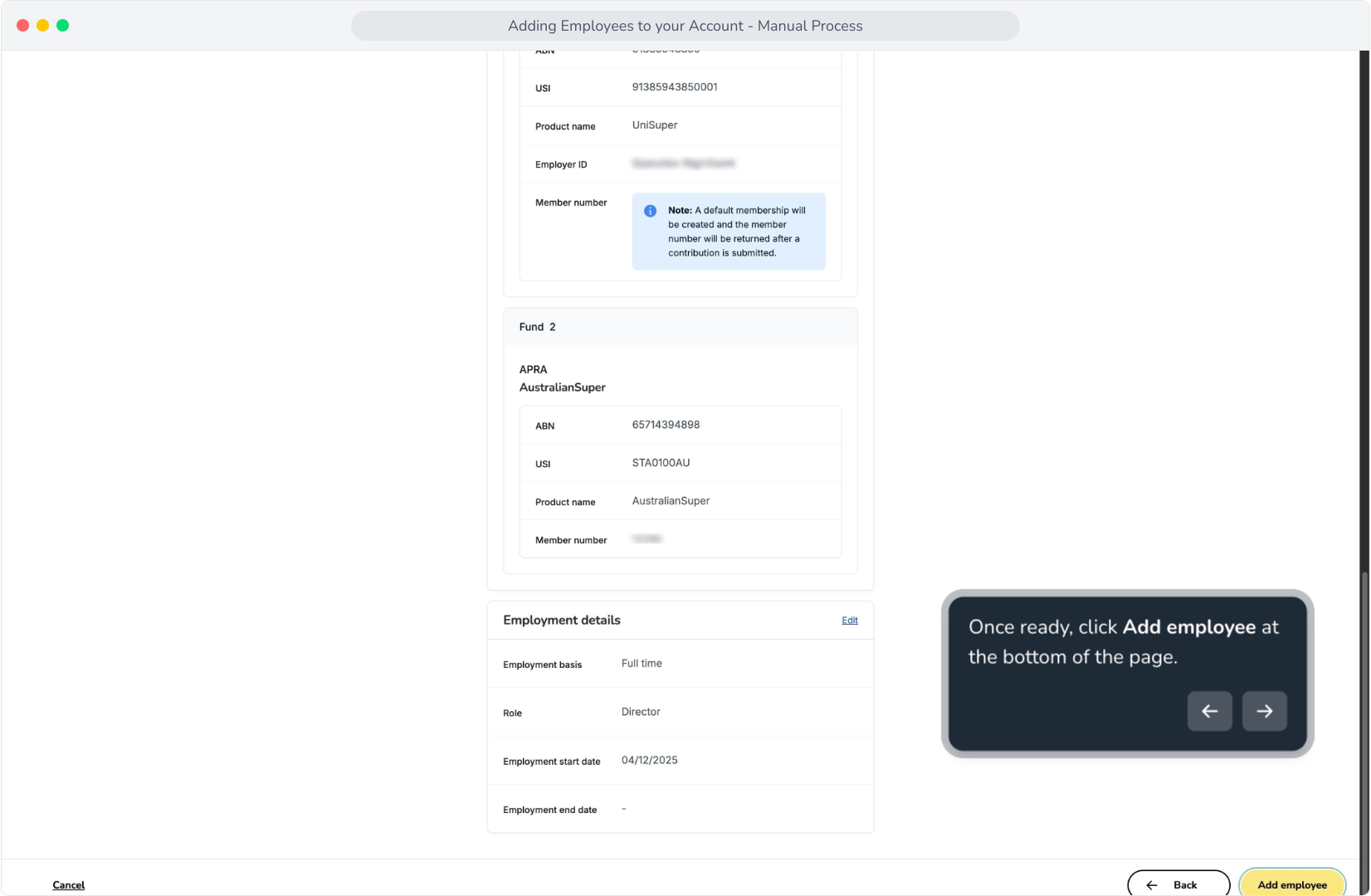Select the Employment start date value
The height and width of the screenshot is (896, 1371).
(649, 760)
